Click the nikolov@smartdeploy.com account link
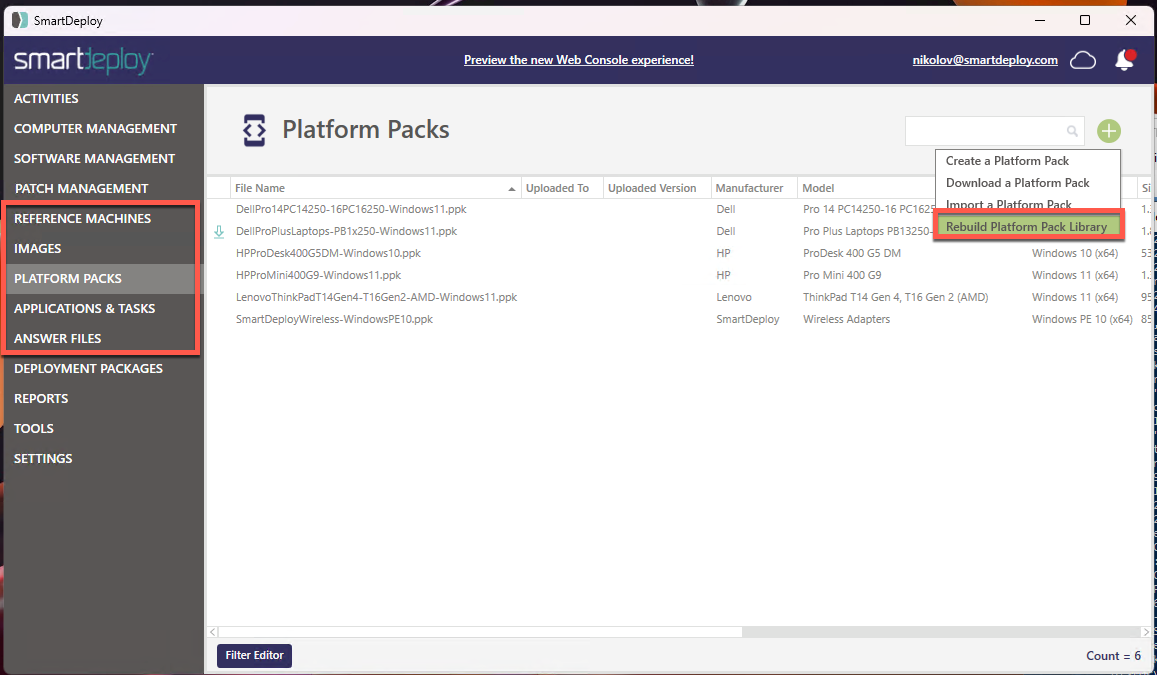This screenshot has height=675, width=1157. point(984,60)
